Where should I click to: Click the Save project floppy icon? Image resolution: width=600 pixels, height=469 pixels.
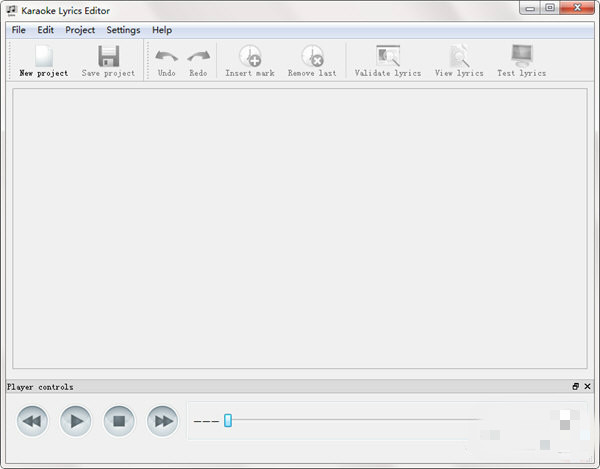109,56
